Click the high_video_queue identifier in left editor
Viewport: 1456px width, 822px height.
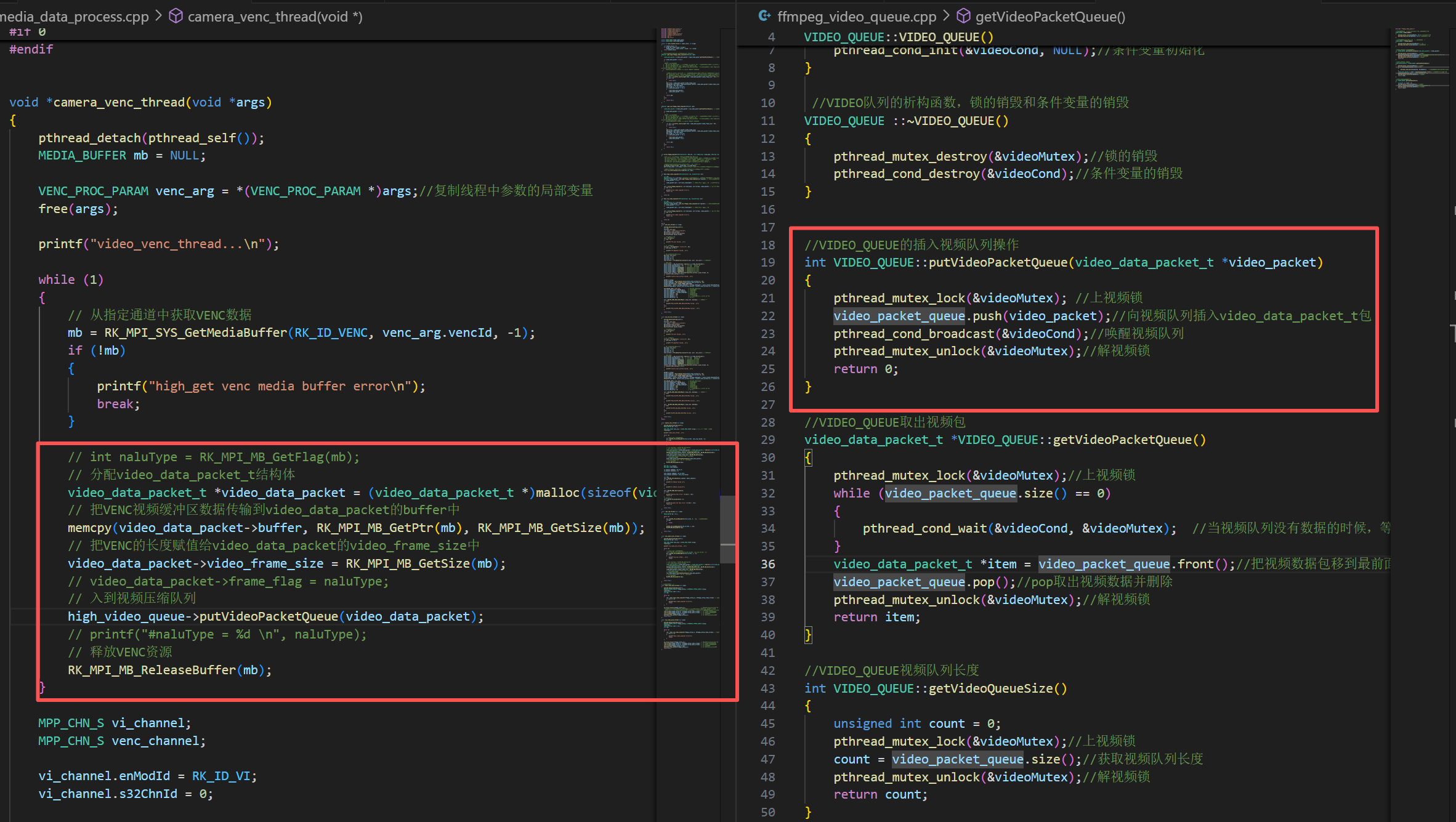pyautogui.click(x=126, y=616)
